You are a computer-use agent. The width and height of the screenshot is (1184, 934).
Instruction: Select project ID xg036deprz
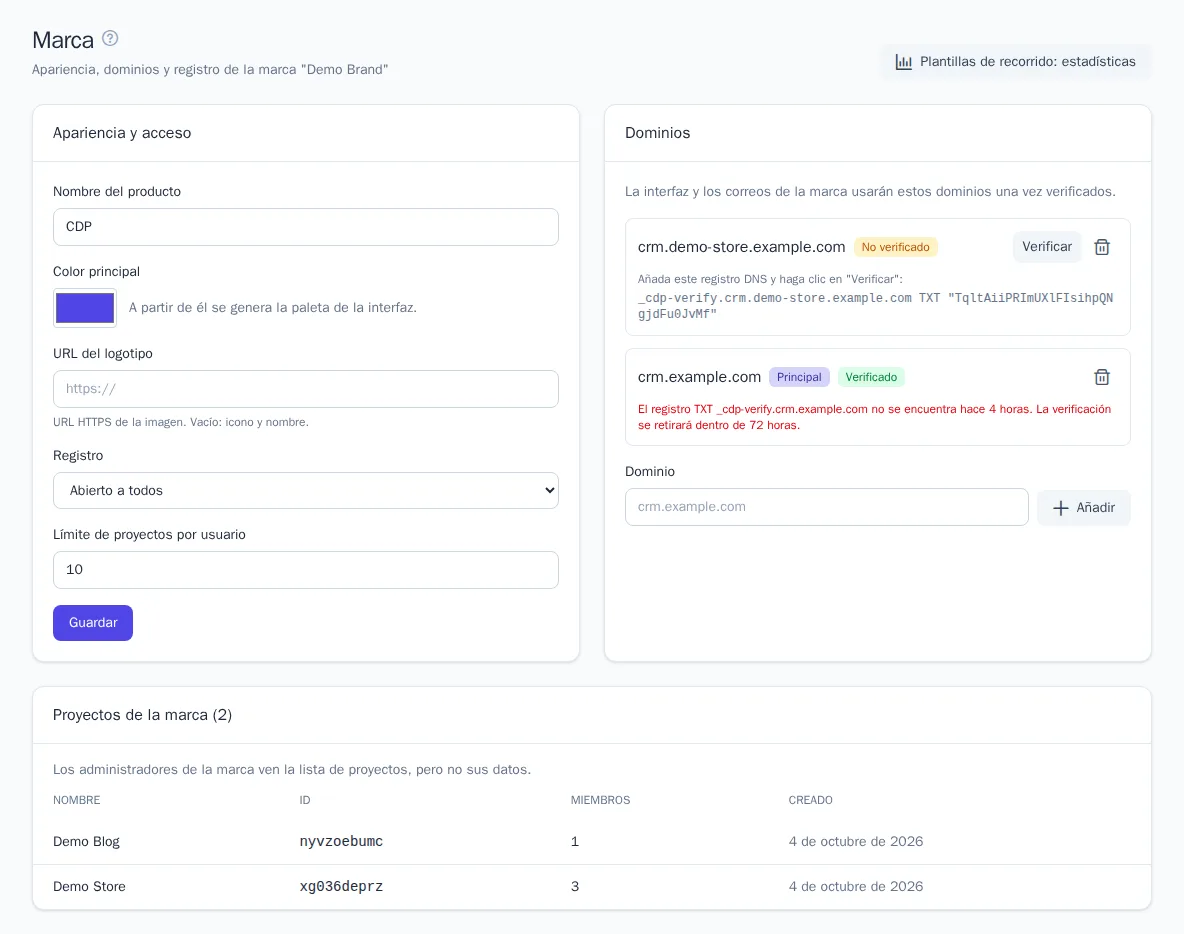tap(341, 886)
